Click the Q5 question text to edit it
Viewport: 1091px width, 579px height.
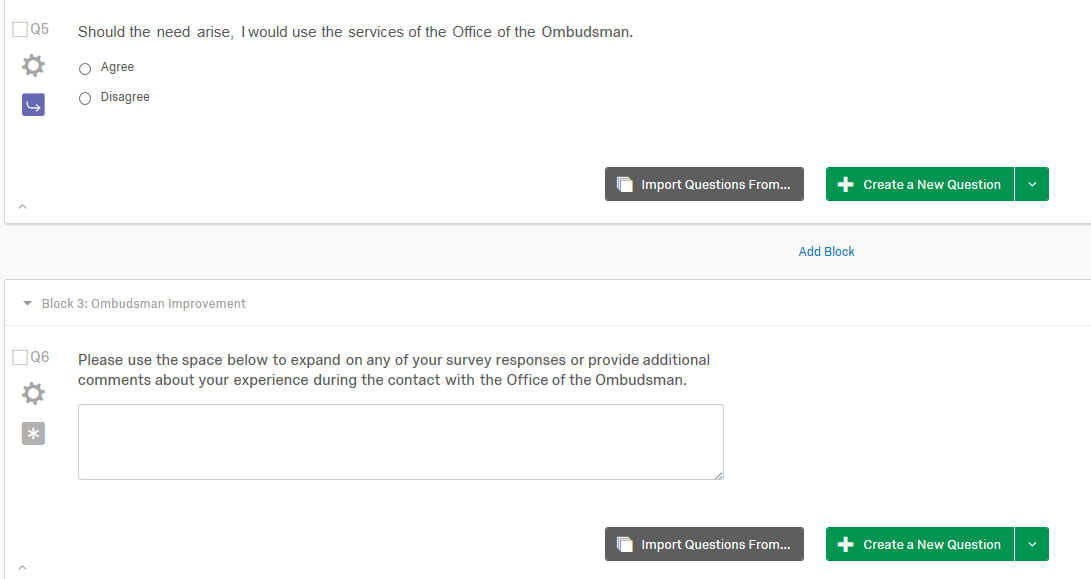pyautogui.click(x=355, y=32)
